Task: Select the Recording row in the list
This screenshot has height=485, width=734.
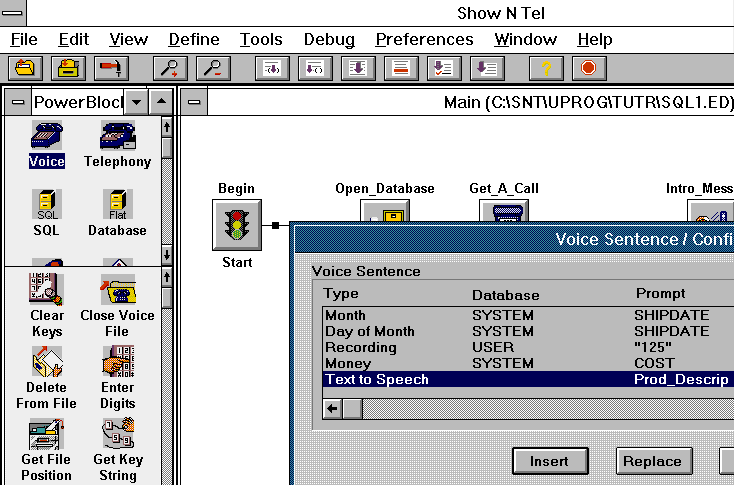Action: click(528, 347)
